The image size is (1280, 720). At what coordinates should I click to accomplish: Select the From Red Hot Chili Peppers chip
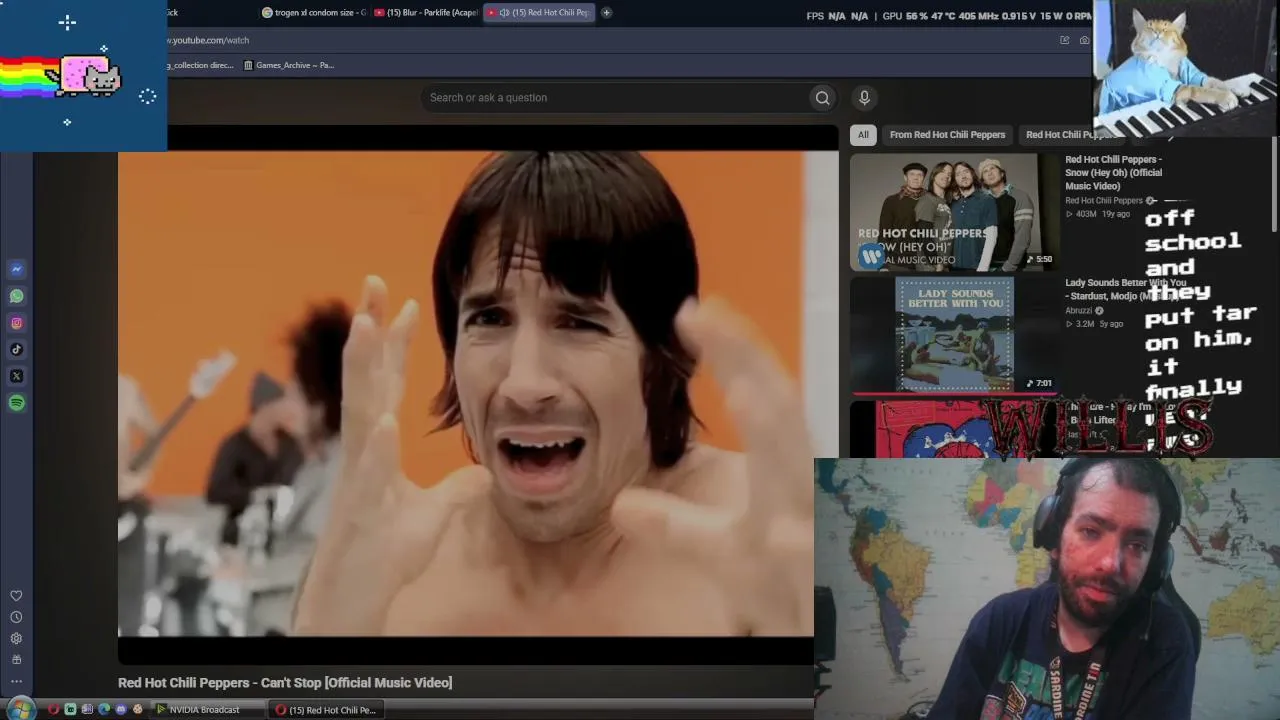point(947,135)
